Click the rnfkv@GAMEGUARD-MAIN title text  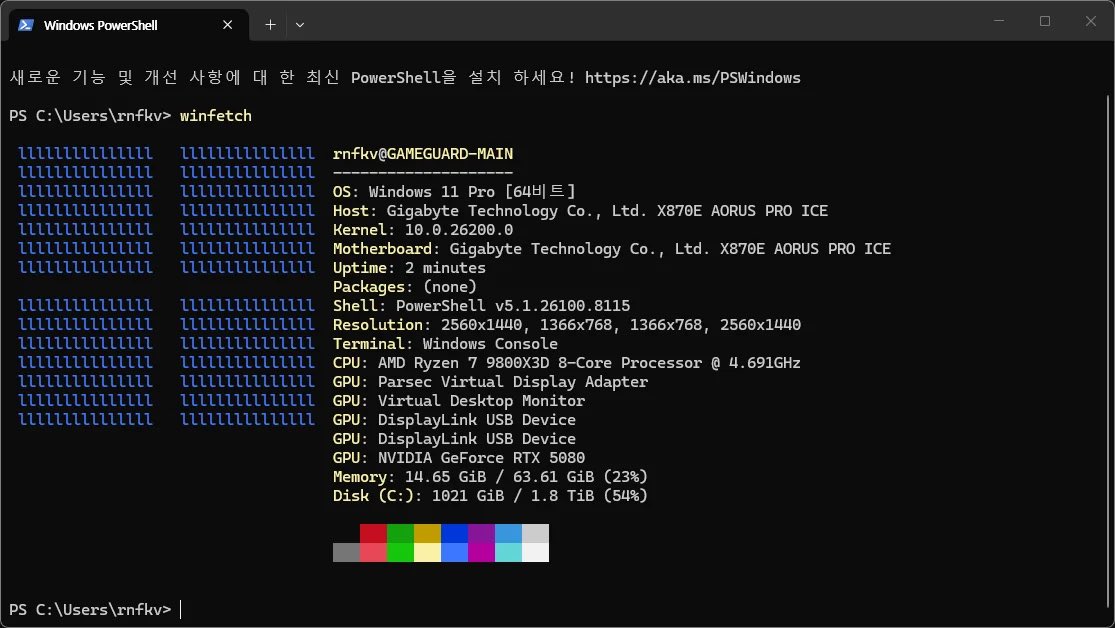pyautogui.click(x=422, y=154)
